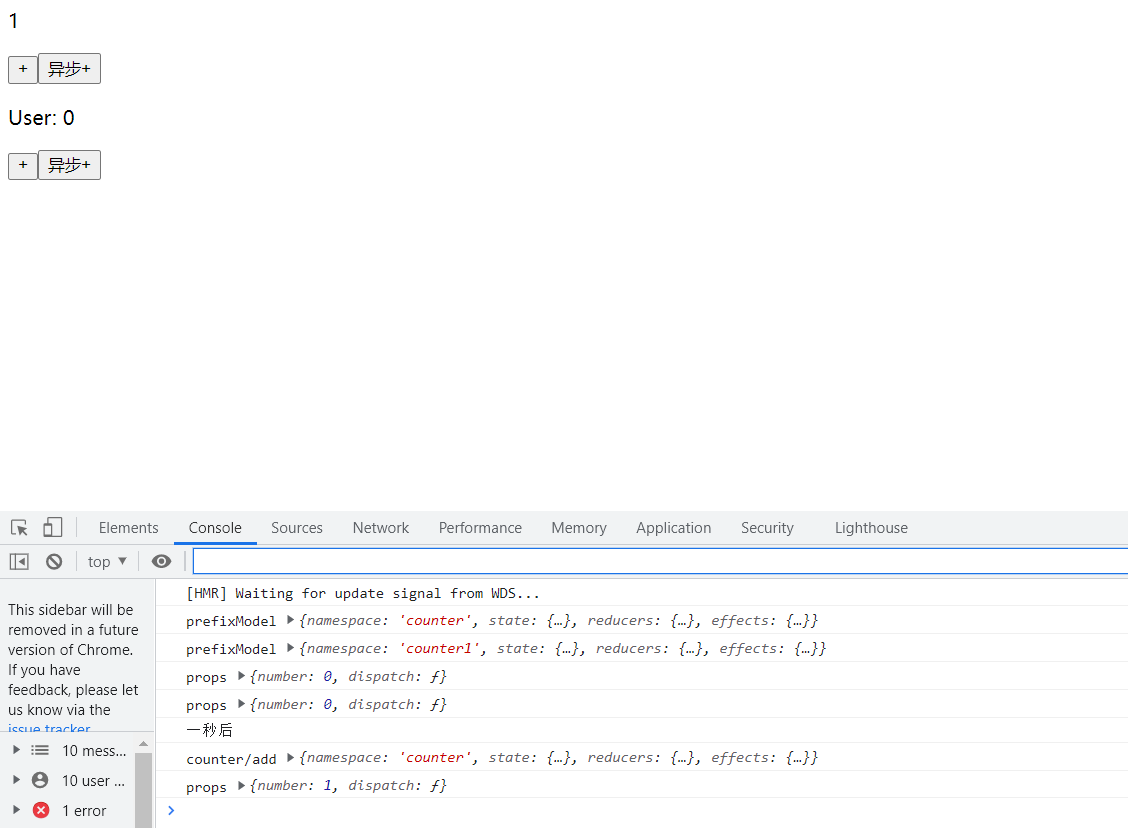Image resolution: width=1128 pixels, height=828 pixels.
Task: Expand the counter/add logged object
Action: (x=290, y=757)
